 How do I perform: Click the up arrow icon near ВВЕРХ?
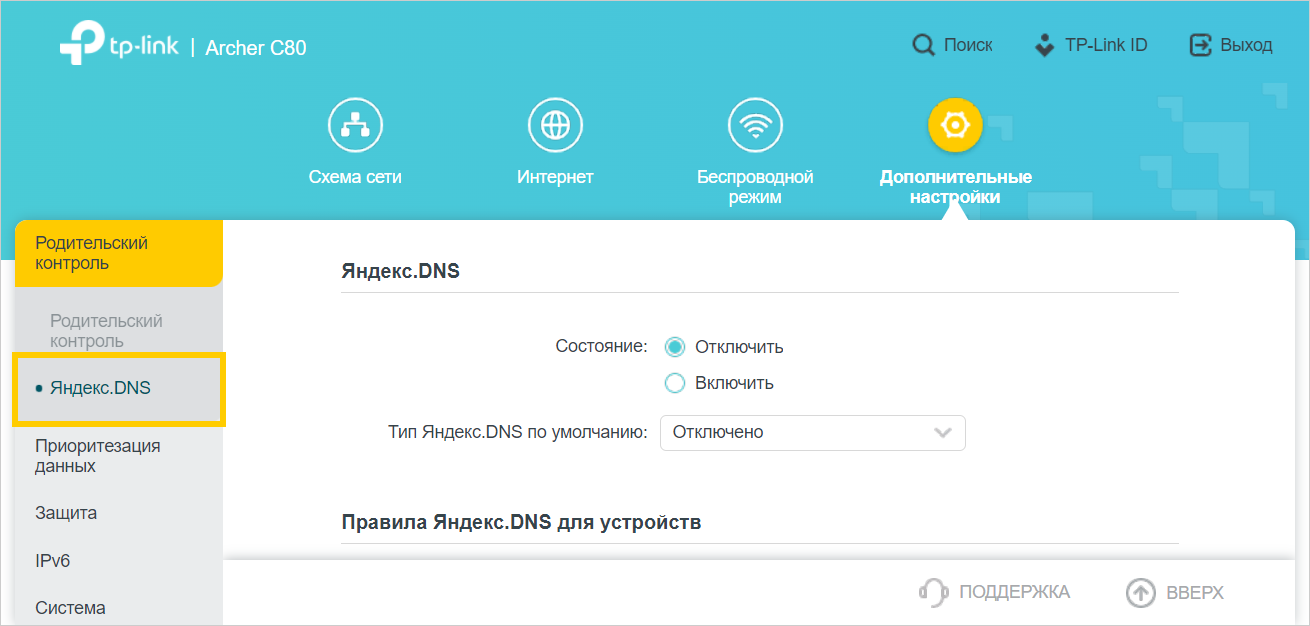[1140, 593]
